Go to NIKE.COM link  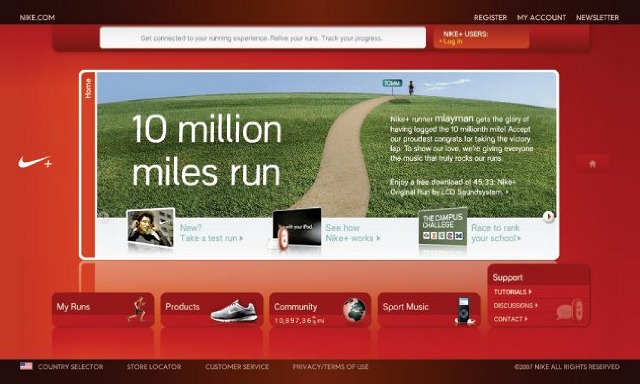pyautogui.click(x=37, y=18)
